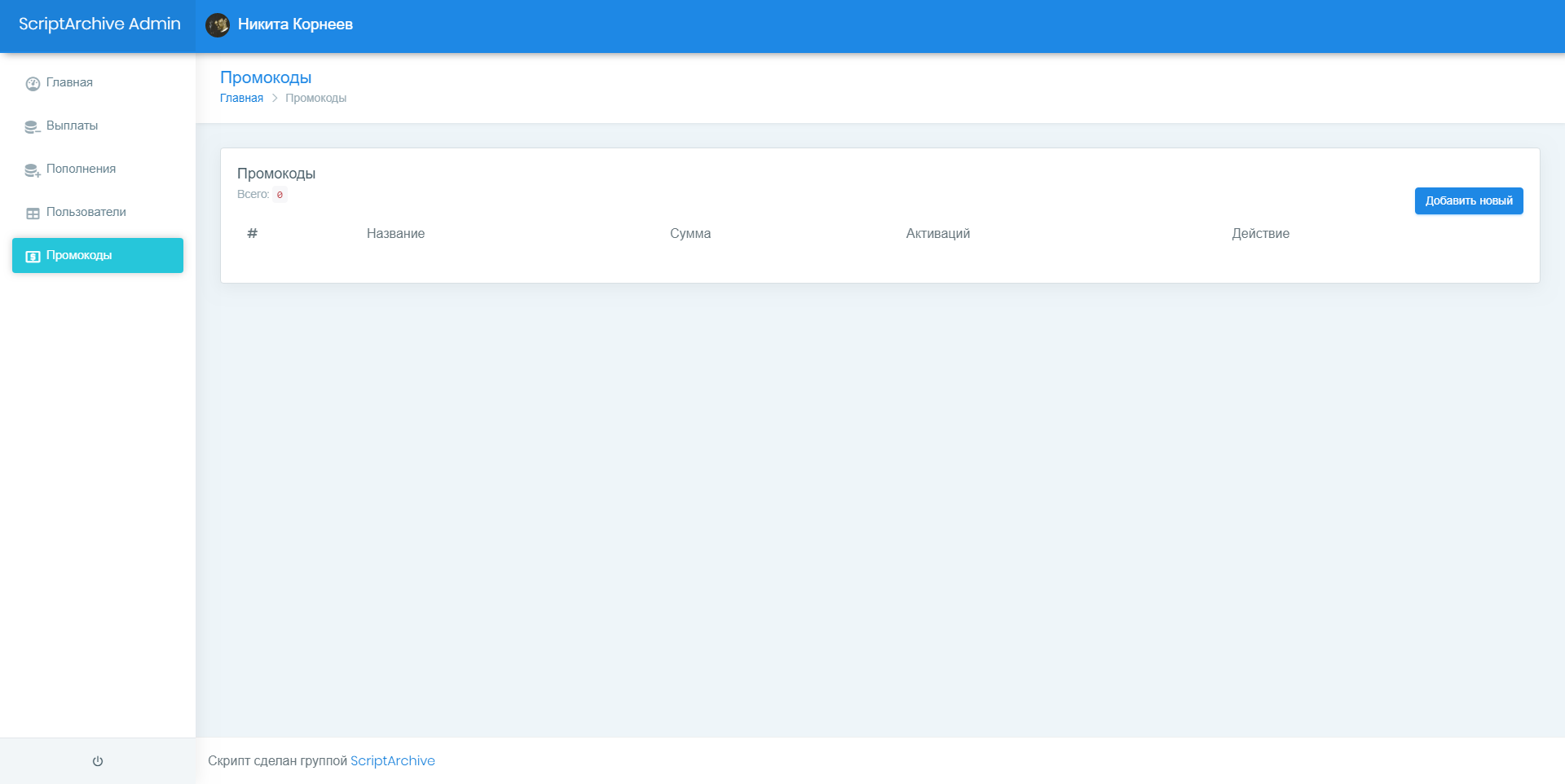Screen dimensions: 1565x784
Task: Click the user avatar picture
Action: [218, 25]
